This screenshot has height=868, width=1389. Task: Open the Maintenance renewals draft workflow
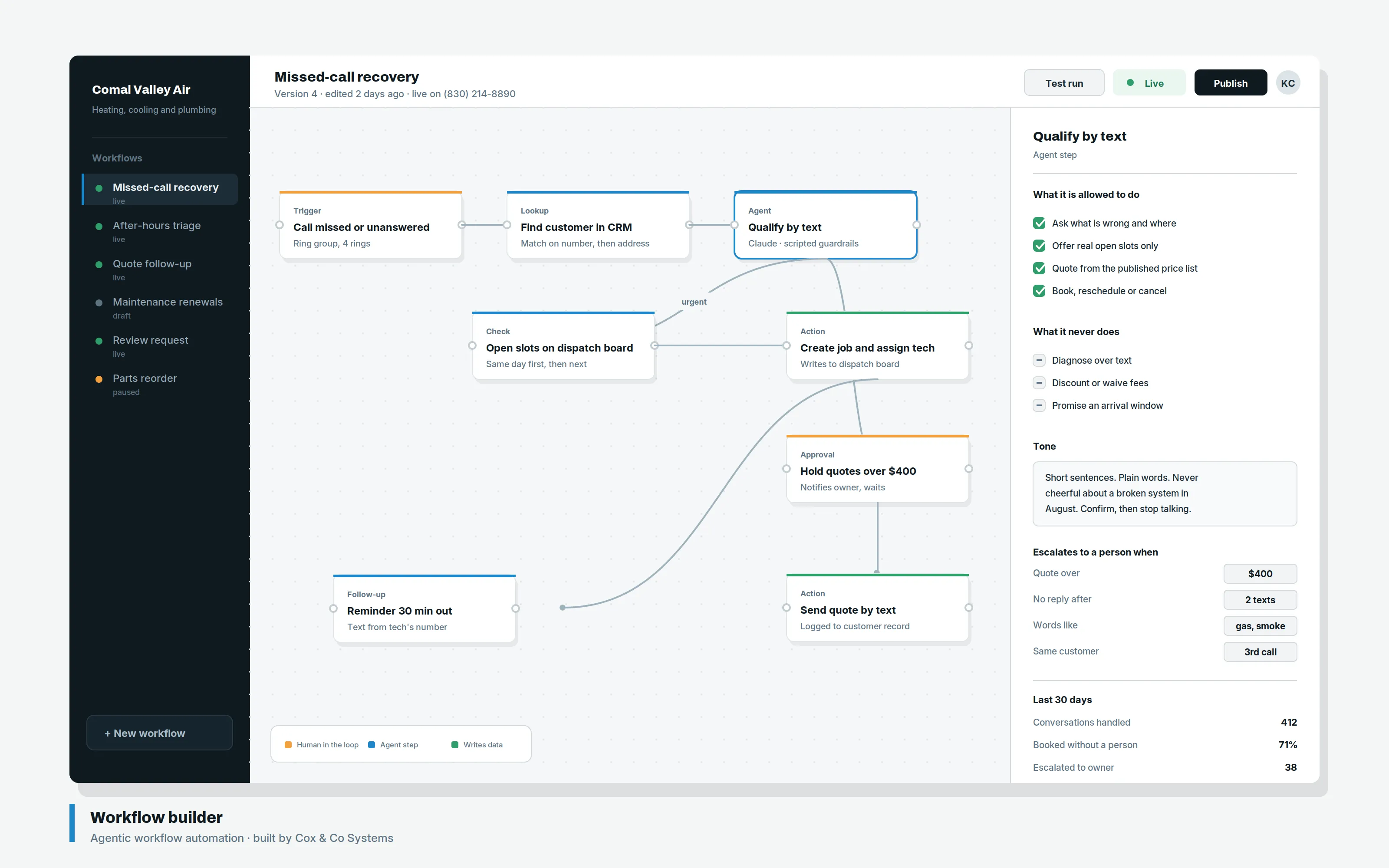[160, 308]
